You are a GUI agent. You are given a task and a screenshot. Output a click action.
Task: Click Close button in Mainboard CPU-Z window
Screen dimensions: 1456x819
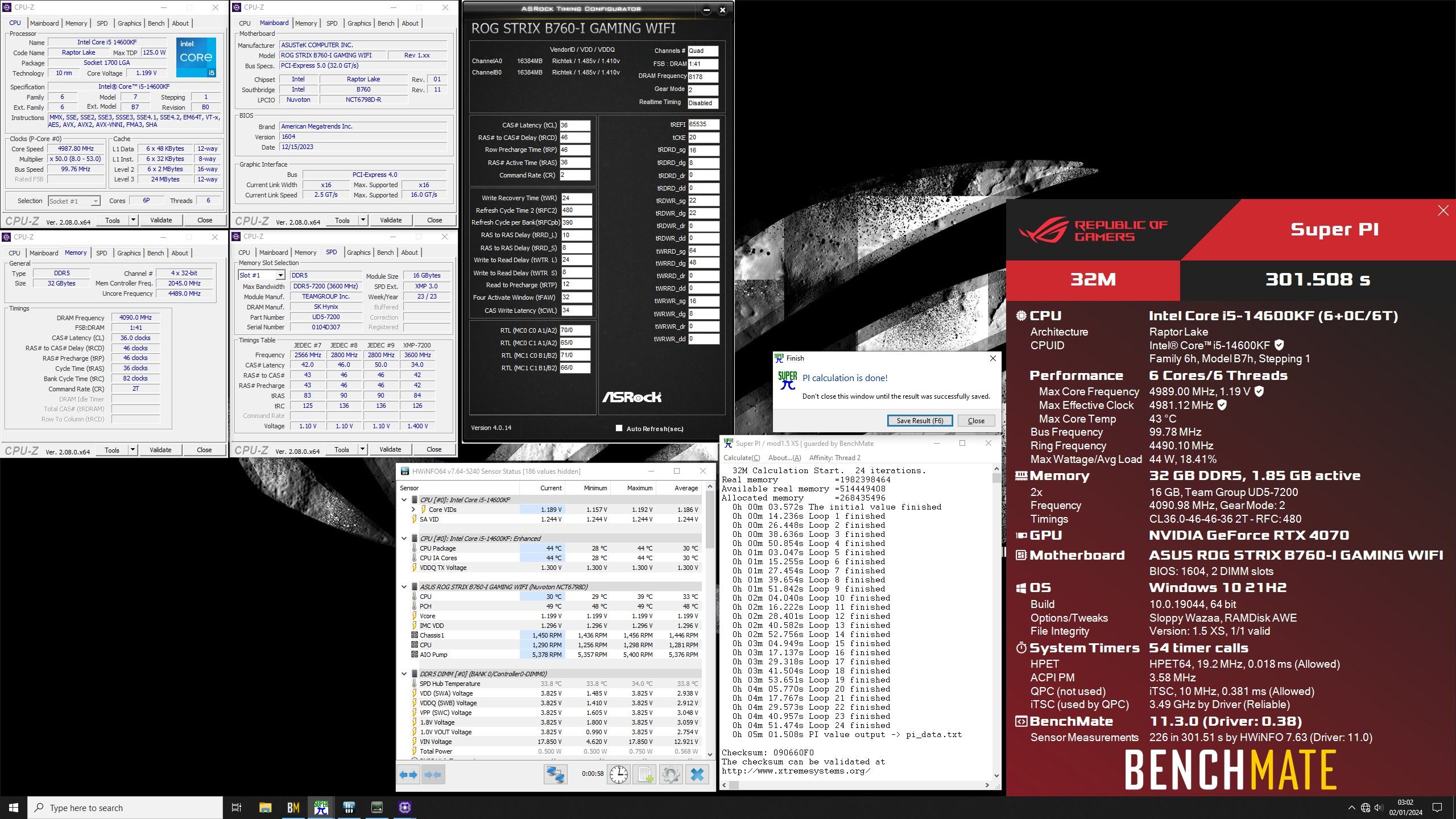(x=435, y=220)
